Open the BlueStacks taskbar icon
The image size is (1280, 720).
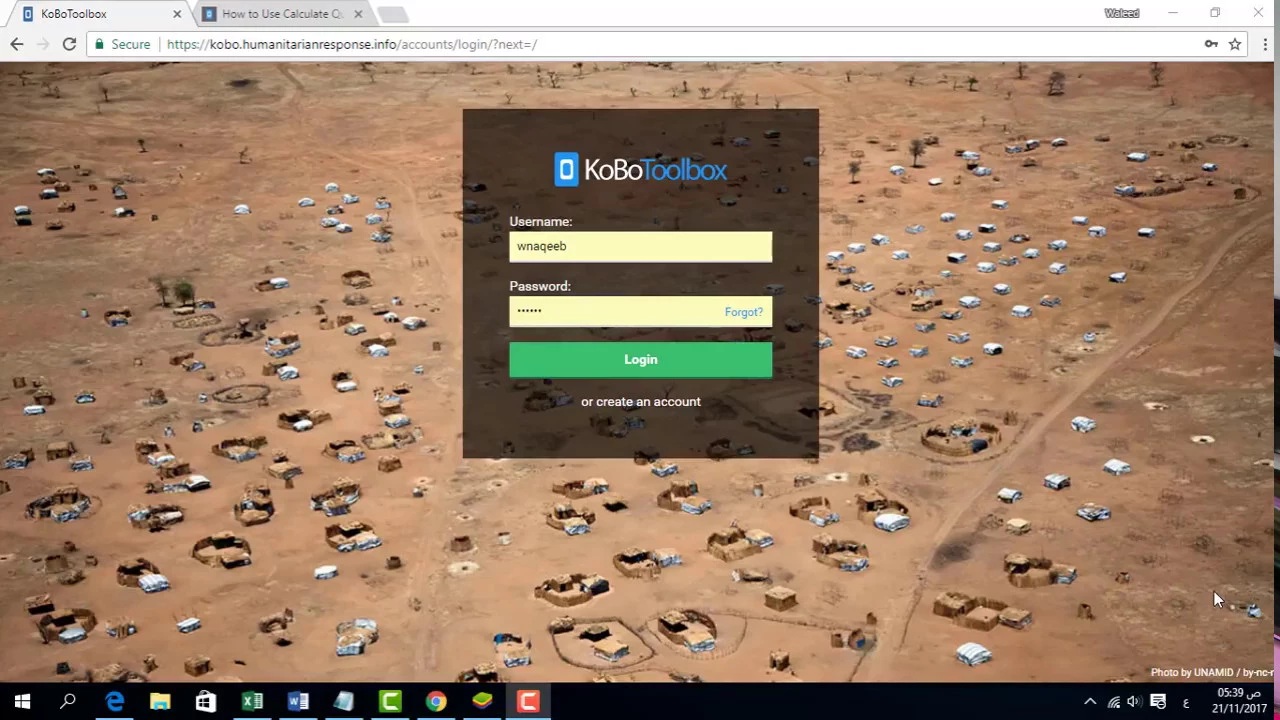pos(482,702)
